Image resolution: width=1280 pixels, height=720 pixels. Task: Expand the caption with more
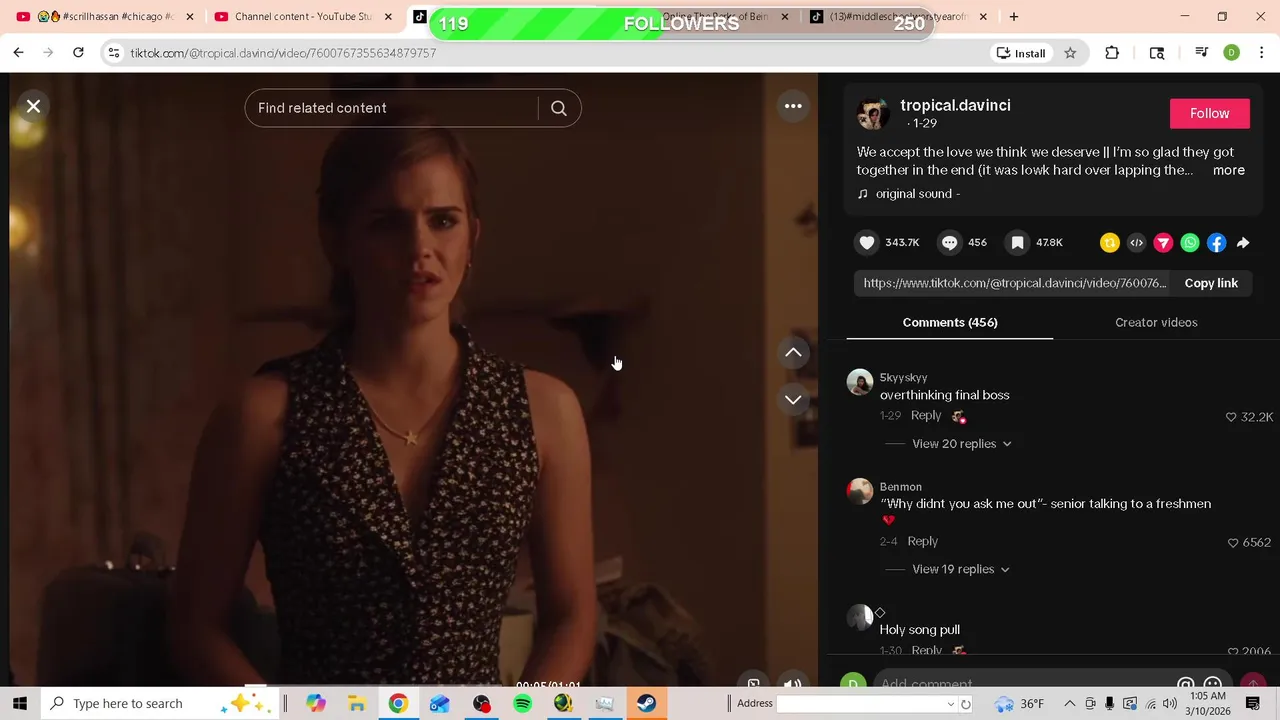pyautogui.click(x=1229, y=170)
